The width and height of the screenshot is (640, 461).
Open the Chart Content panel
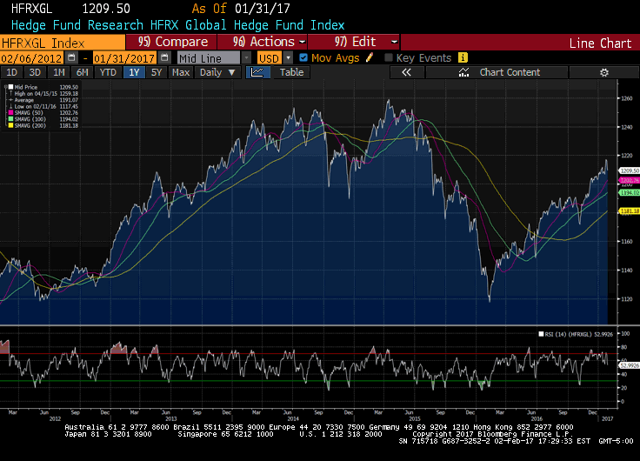tap(497, 73)
